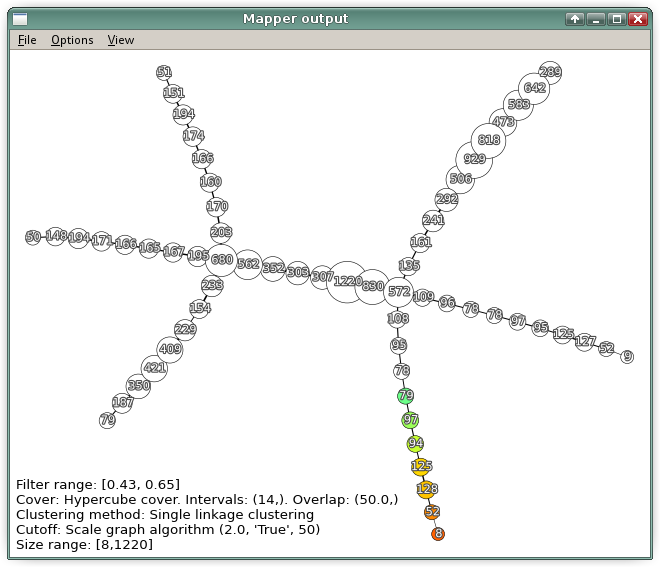Select the orange node labeled 128

[x=427, y=489]
